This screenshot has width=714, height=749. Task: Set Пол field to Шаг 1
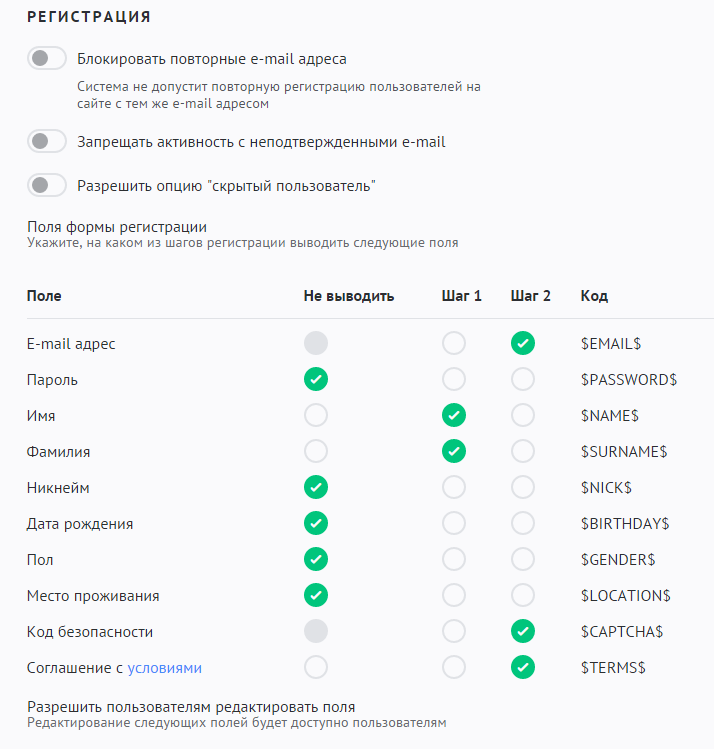[454, 560]
